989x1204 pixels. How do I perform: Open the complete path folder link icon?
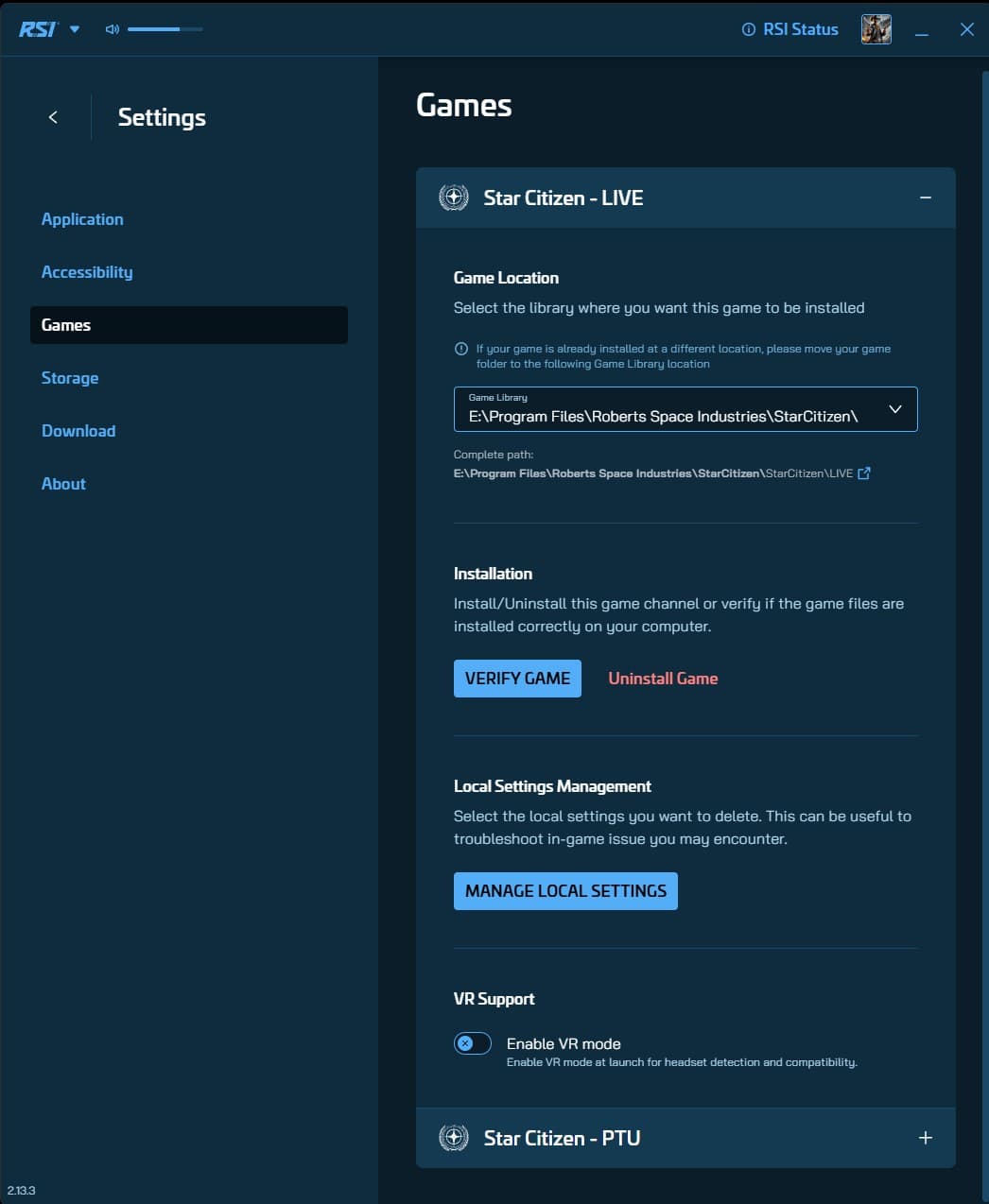[863, 473]
